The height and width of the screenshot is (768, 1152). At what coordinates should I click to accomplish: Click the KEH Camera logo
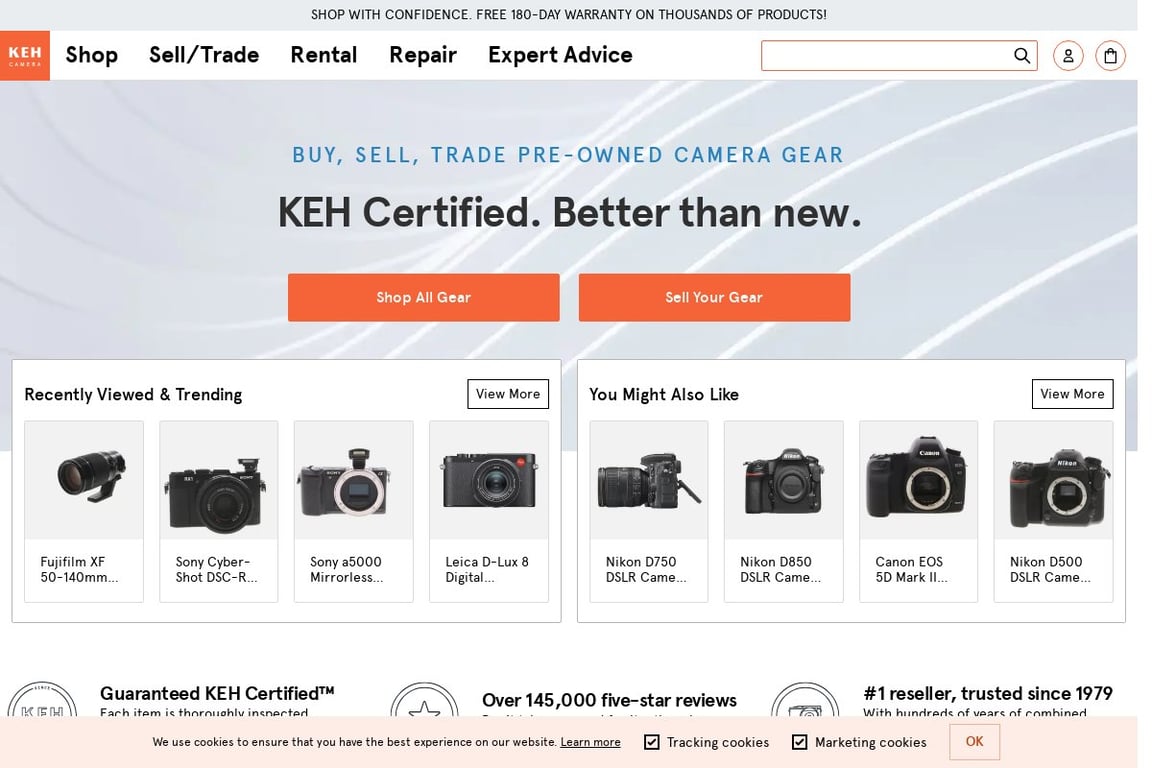pos(24,55)
